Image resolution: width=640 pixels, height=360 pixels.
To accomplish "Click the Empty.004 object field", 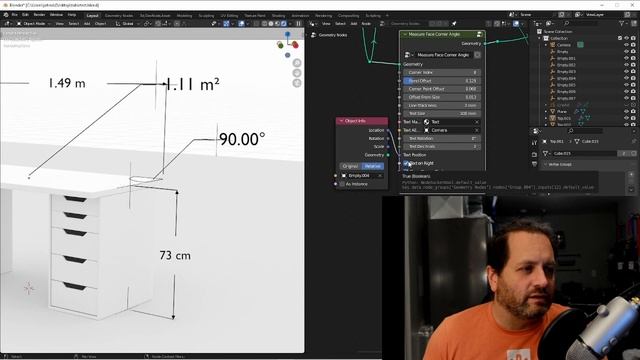I will pos(361,176).
